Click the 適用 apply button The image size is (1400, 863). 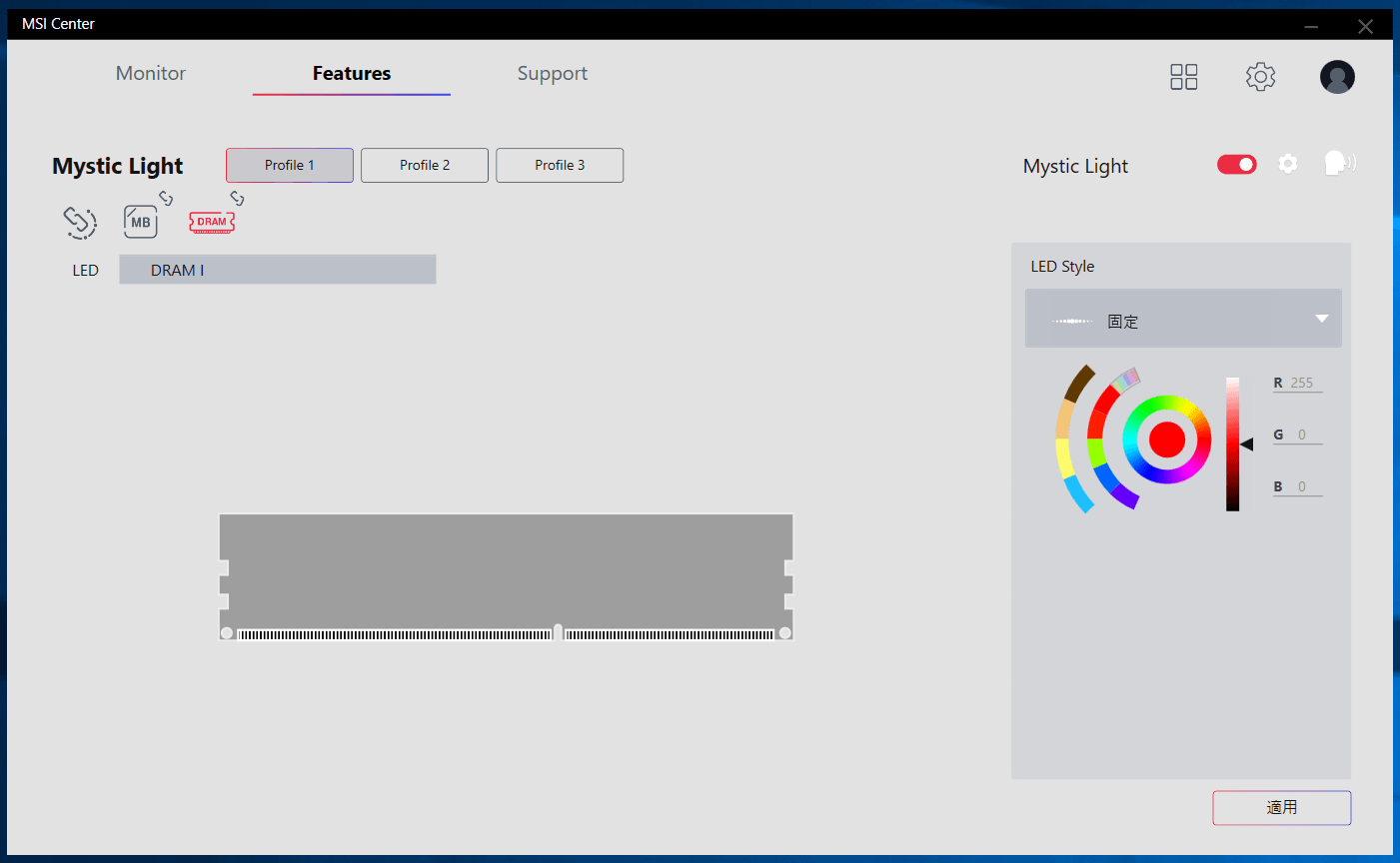click(1282, 808)
